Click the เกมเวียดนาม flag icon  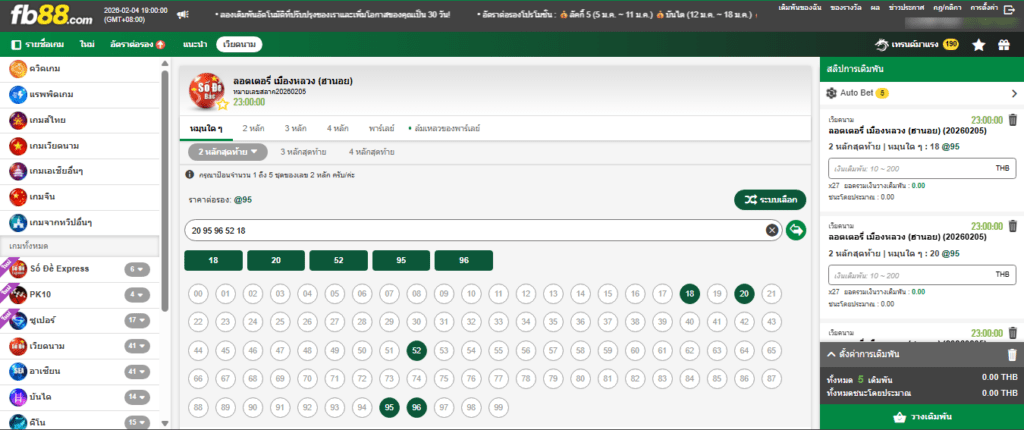[x=18, y=146]
